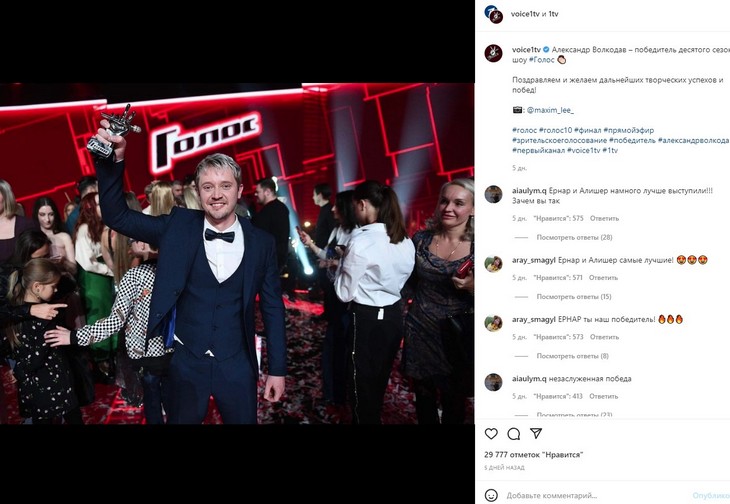
Task: Open voice1tv avatar in post header
Action: click(x=493, y=14)
